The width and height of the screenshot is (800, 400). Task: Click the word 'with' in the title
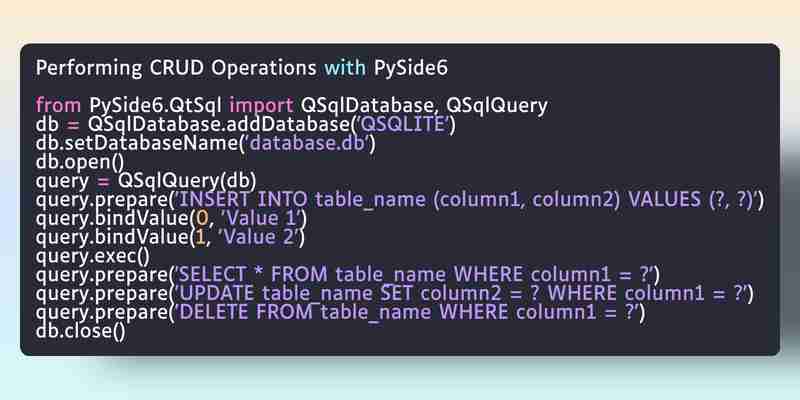click(x=345, y=68)
